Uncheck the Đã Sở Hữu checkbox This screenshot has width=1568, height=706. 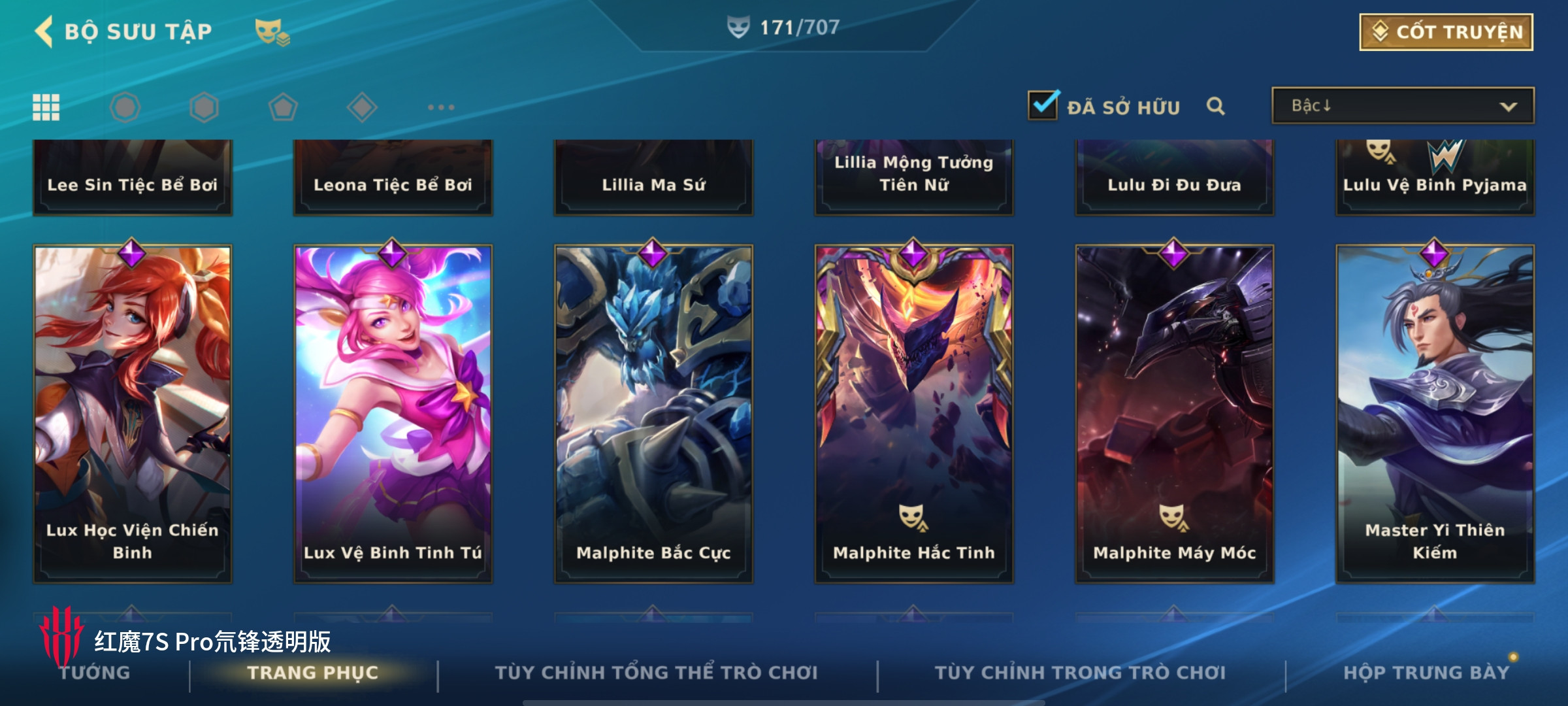pos(1043,105)
